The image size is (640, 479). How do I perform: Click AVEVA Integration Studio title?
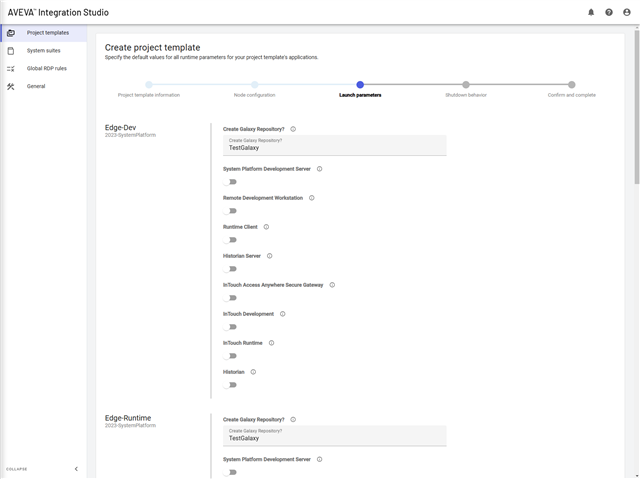point(58,12)
